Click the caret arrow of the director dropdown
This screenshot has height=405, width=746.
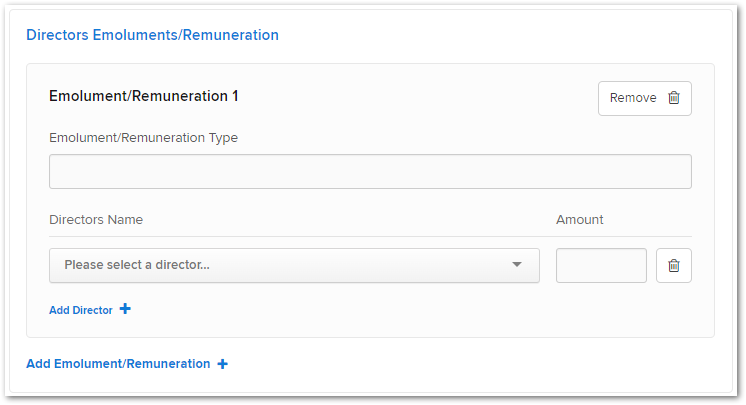click(x=517, y=265)
